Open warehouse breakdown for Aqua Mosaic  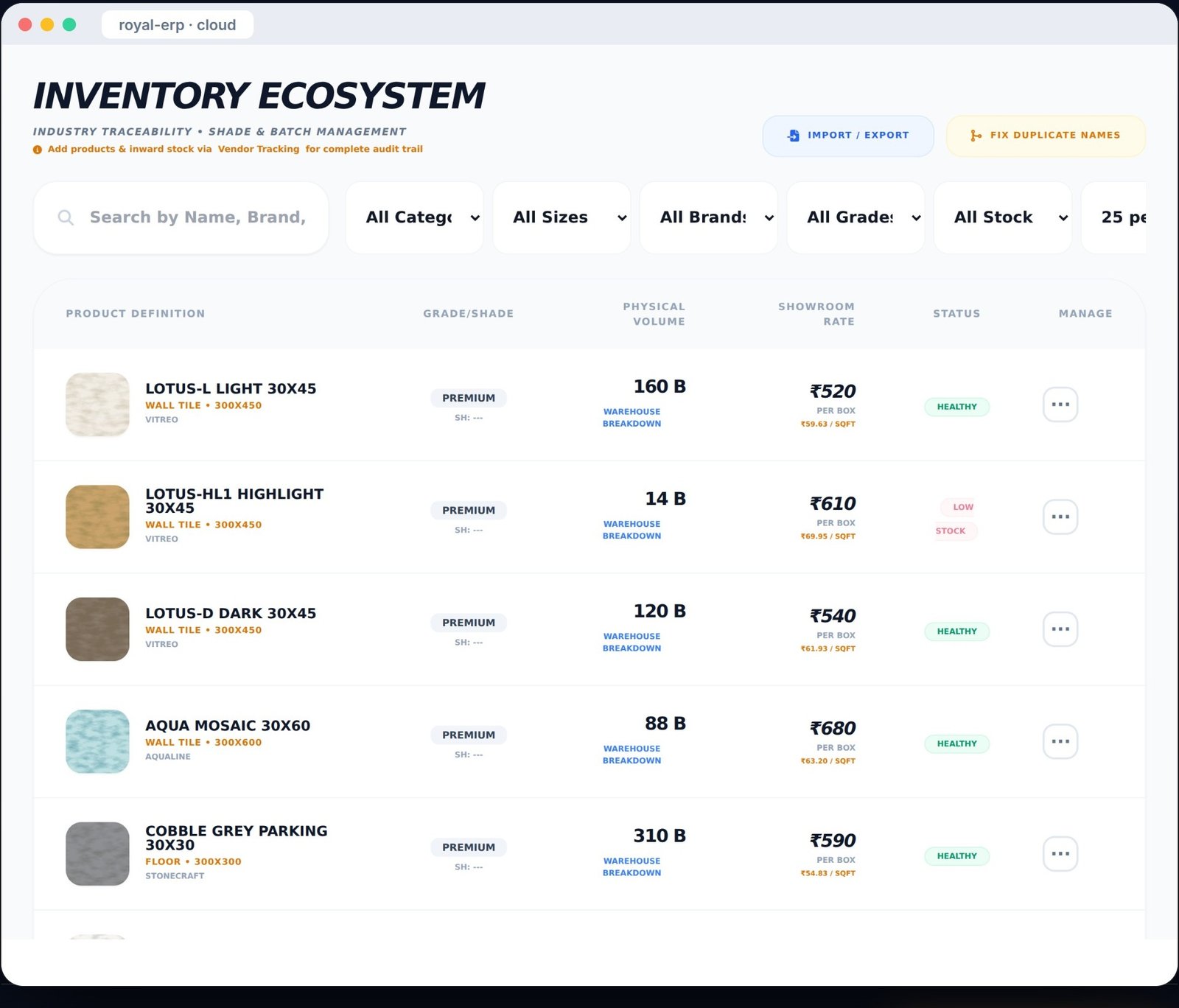tap(632, 755)
